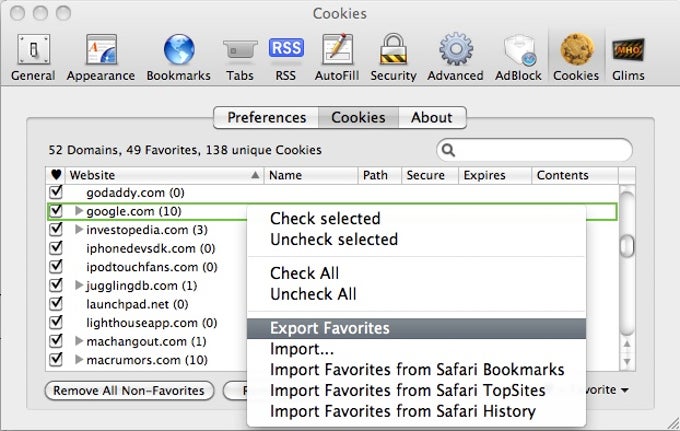Open the Glims preferences pane
Viewport: 680px width, 431px height.
[x=628, y=56]
